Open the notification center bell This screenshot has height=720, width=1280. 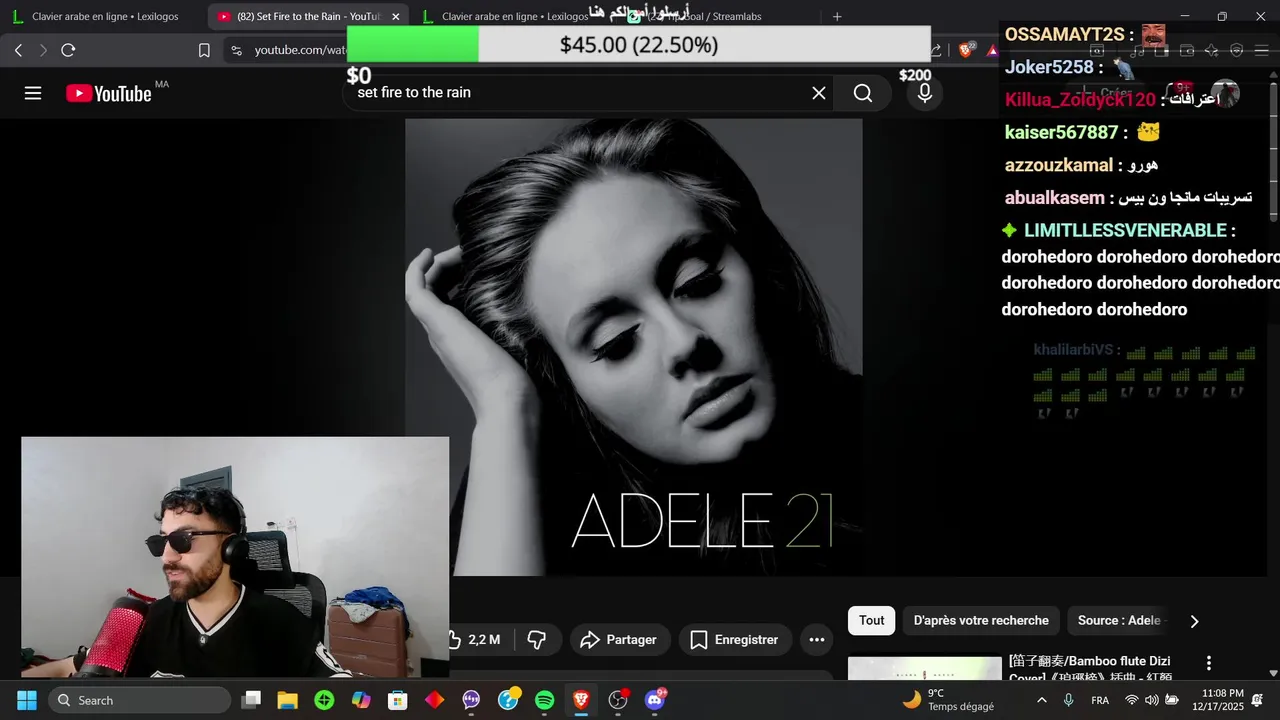pos(1258,700)
